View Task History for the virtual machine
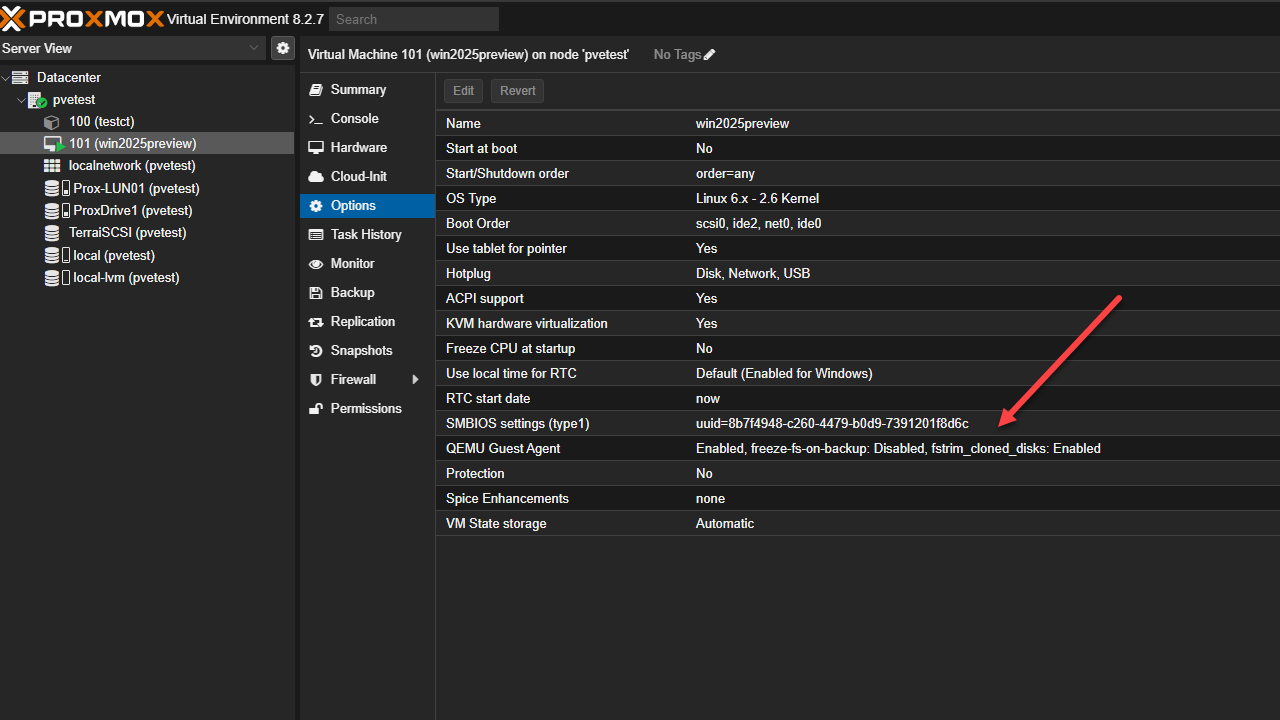This screenshot has height=720, width=1280. coord(367,234)
